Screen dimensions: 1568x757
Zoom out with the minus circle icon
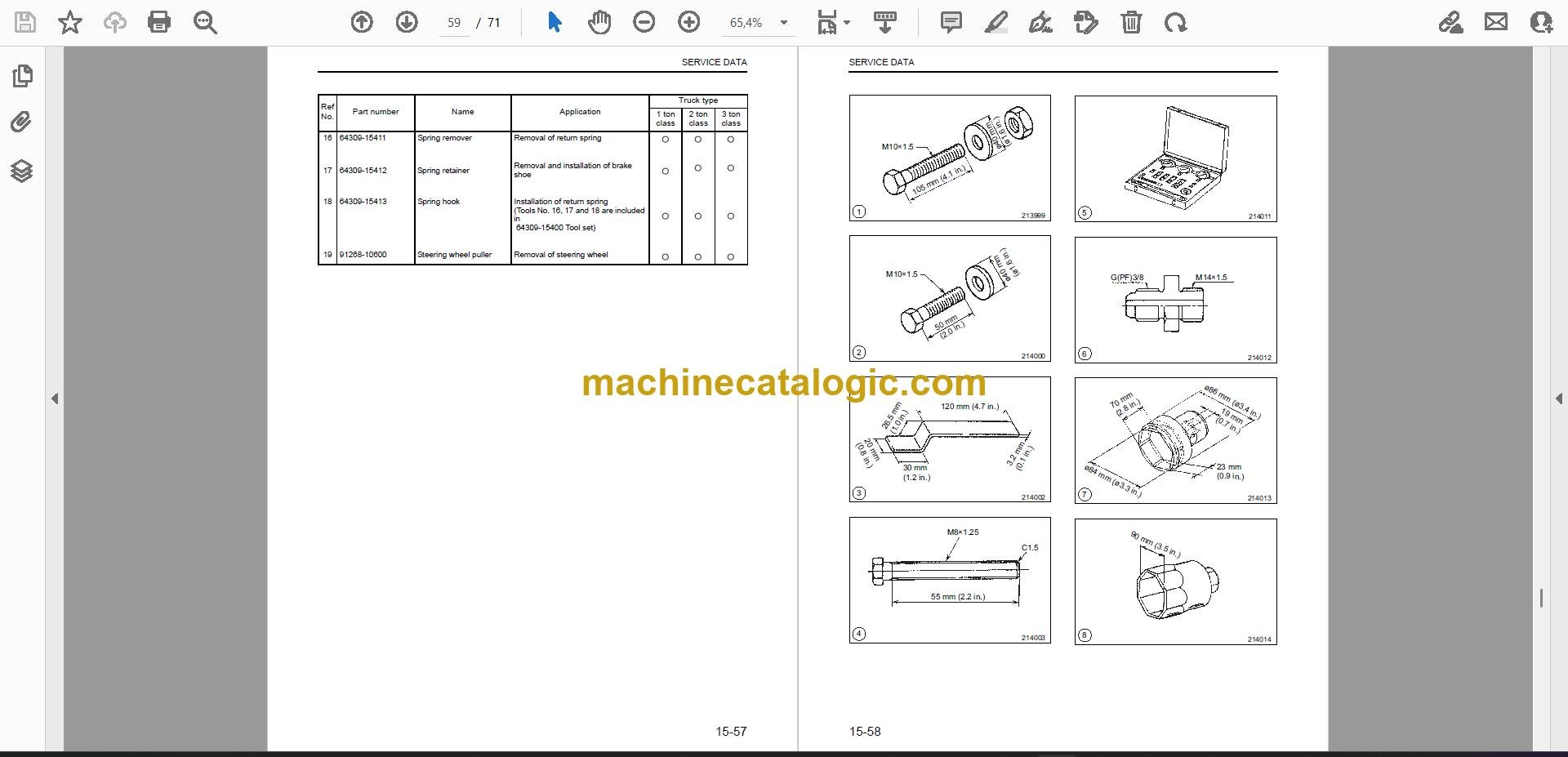(x=644, y=22)
